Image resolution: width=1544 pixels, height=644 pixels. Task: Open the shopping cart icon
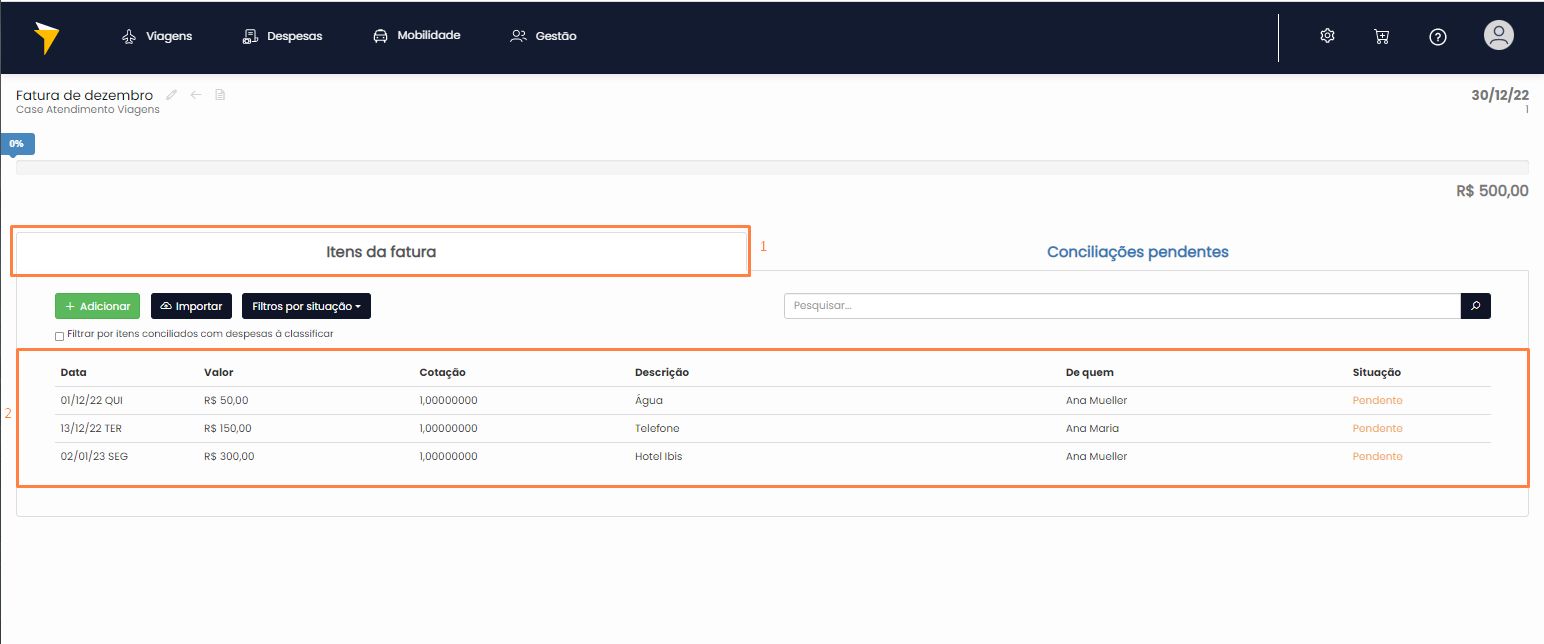point(1382,36)
